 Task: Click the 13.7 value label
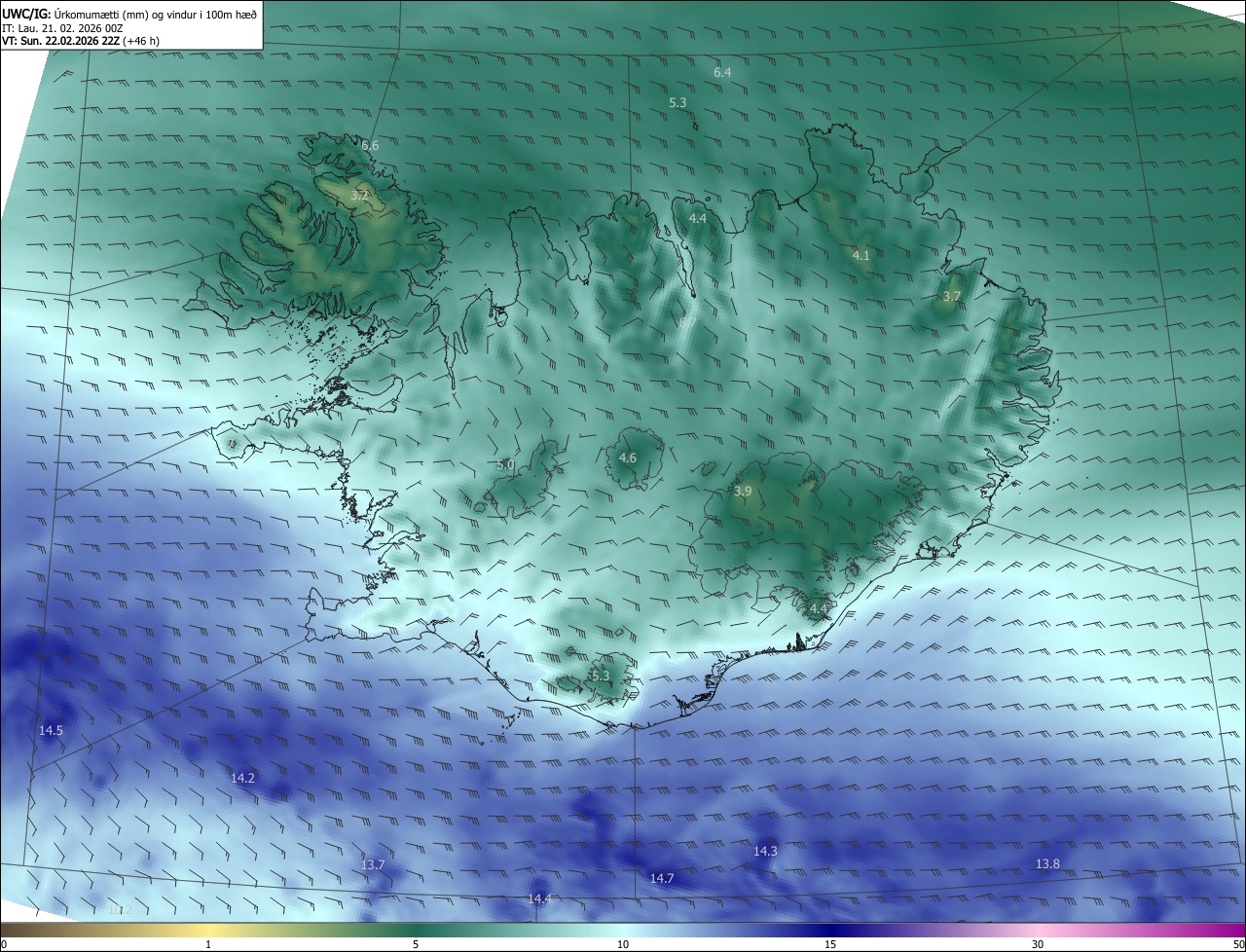click(373, 865)
